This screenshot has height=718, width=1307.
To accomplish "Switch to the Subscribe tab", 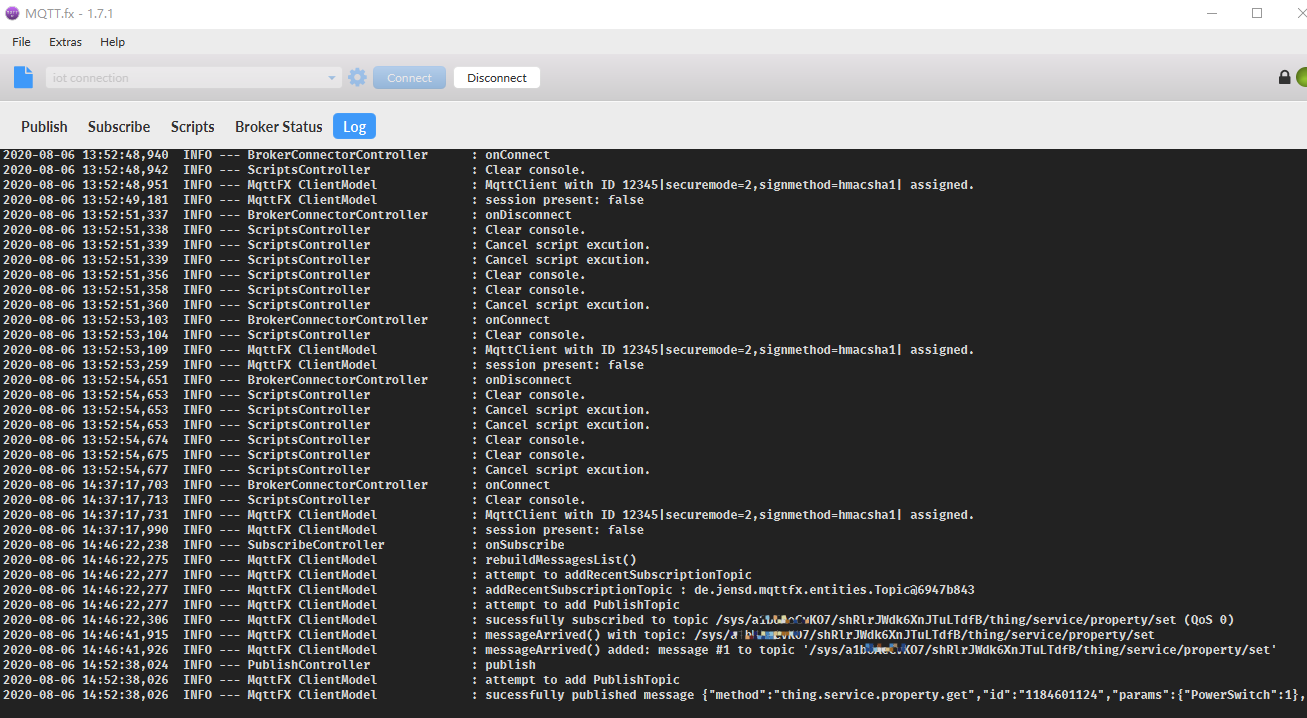I will pyautogui.click(x=119, y=126).
